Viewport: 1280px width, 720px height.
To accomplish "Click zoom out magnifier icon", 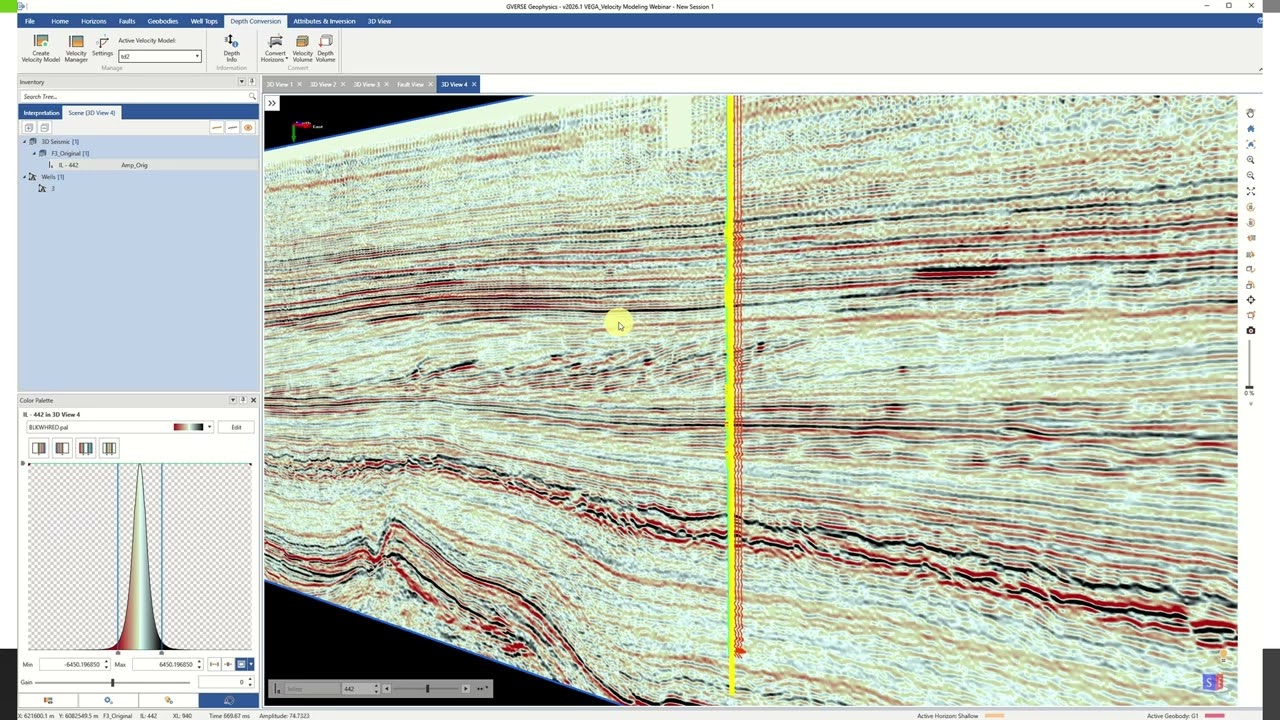I will pos(1250,176).
